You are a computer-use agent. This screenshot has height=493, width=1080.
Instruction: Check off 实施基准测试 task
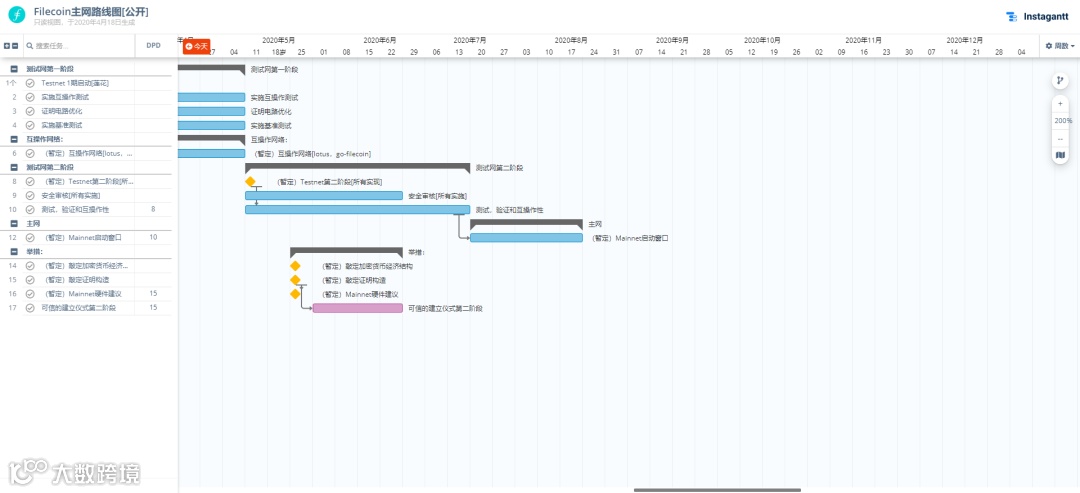pos(30,125)
